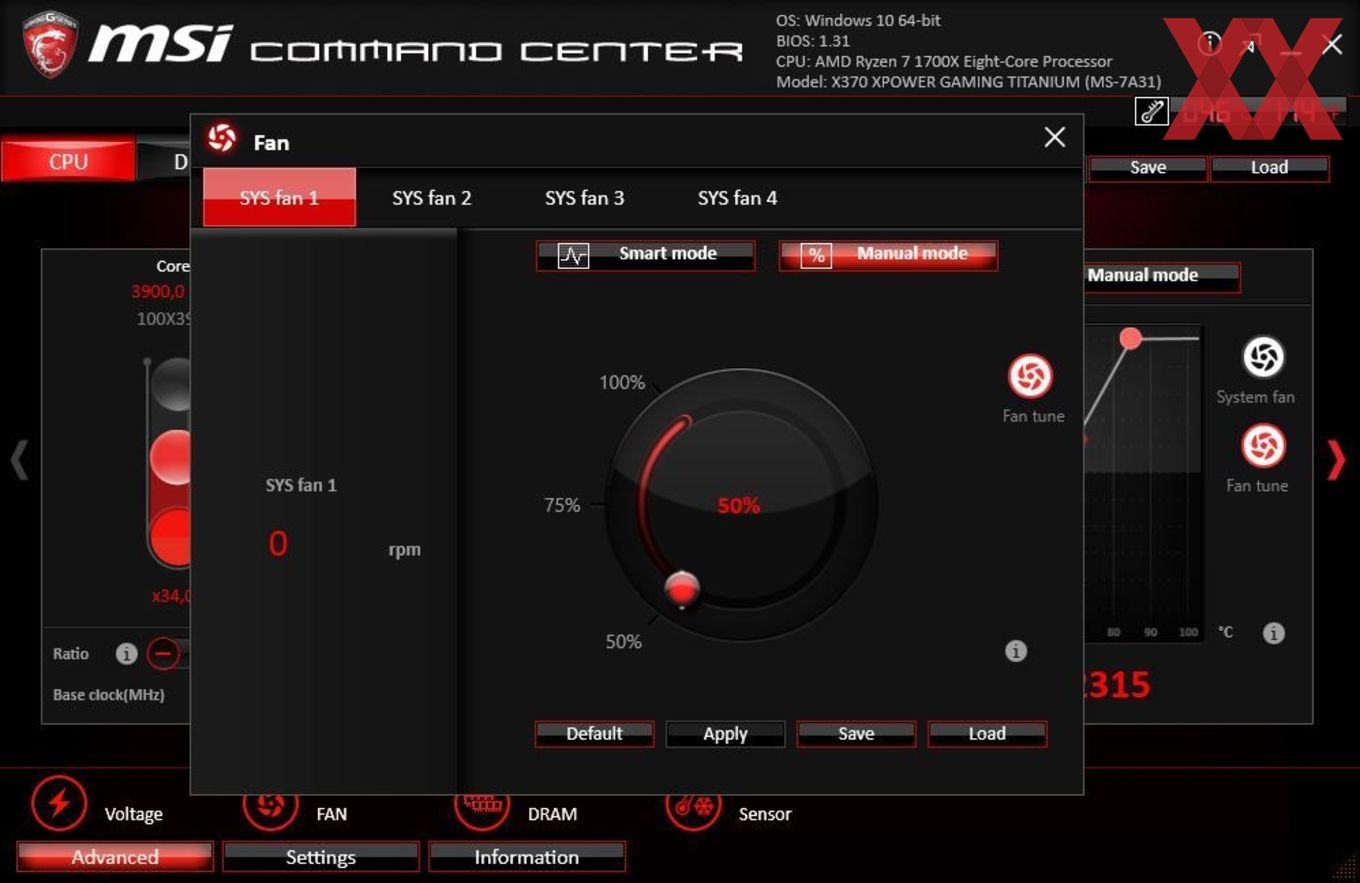This screenshot has height=883, width=1360.
Task: Click the SYS fan 1 rpm value 0
Action: [x=278, y=543]
